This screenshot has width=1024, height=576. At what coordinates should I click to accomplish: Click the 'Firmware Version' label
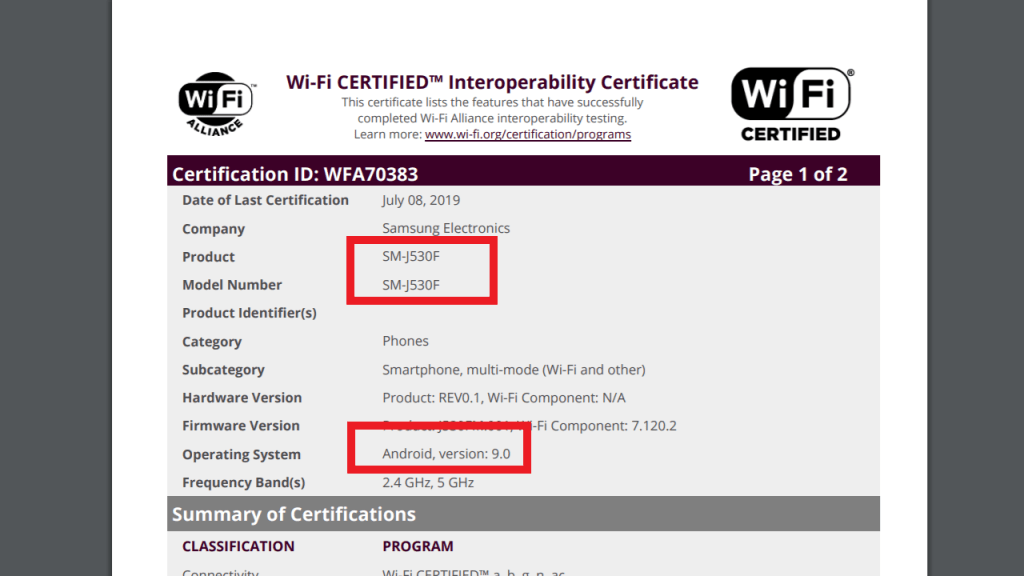coord(241,426)
